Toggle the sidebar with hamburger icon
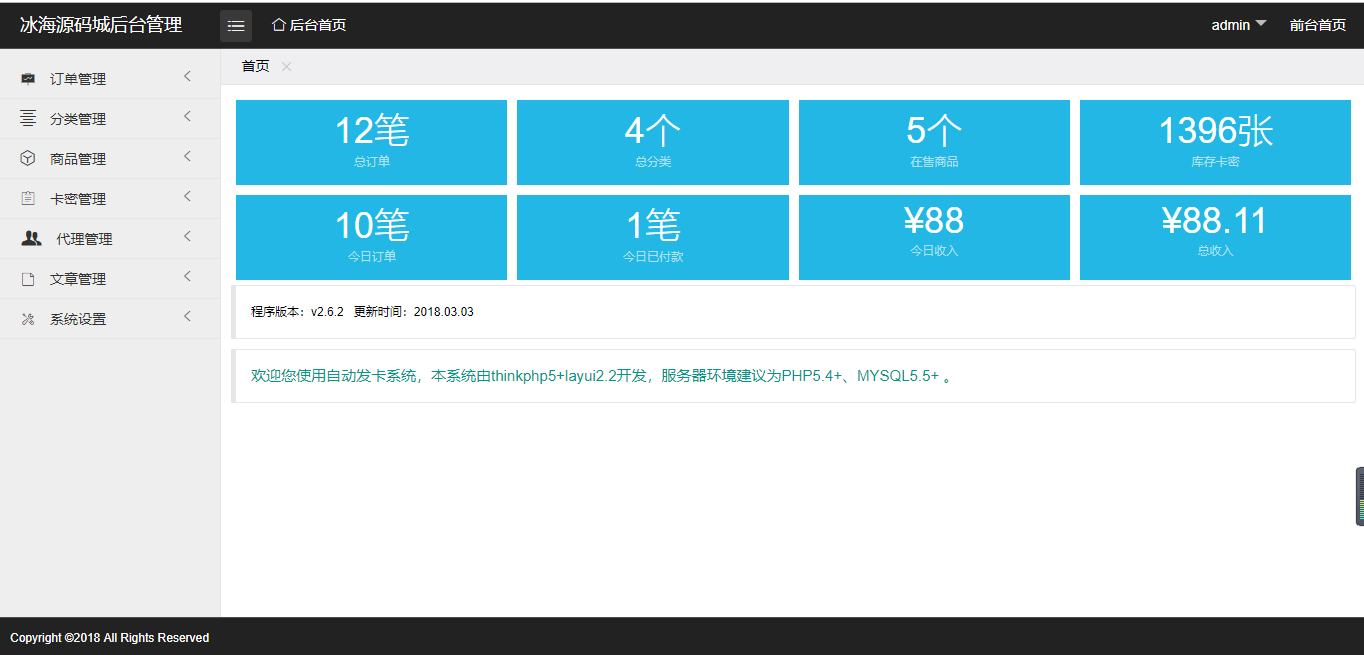1364x655 pixels. tap(236, 25)
